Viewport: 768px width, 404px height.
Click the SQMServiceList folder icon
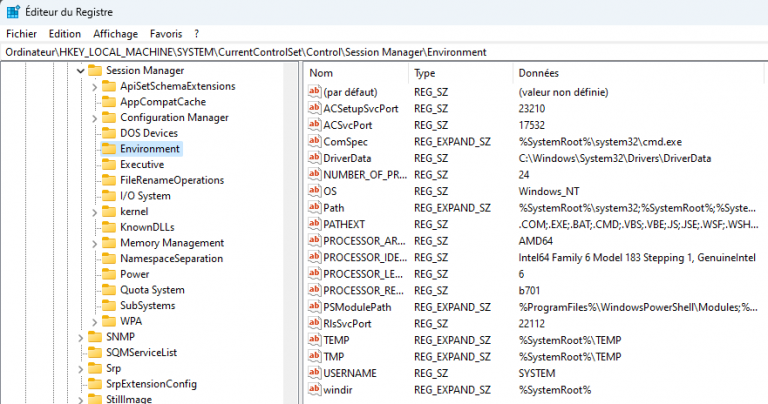pos(95,353)
